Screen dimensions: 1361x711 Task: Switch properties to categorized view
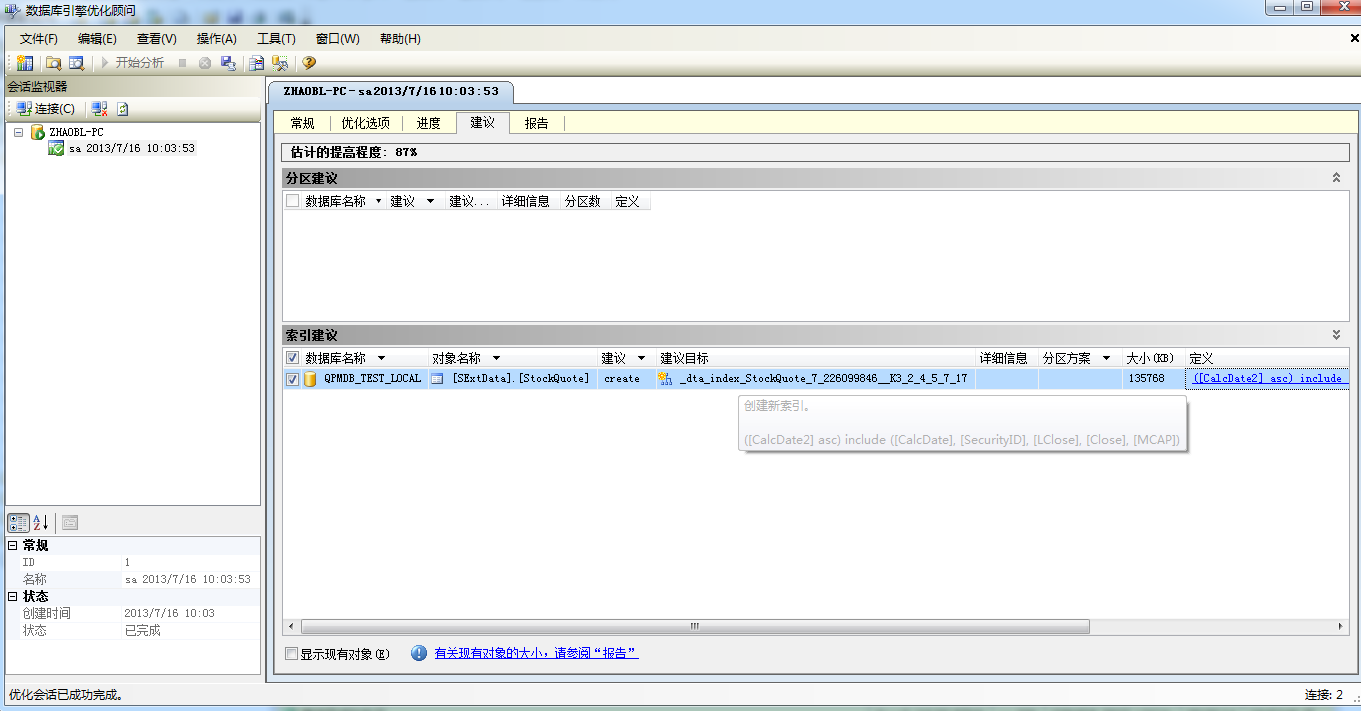18,522
